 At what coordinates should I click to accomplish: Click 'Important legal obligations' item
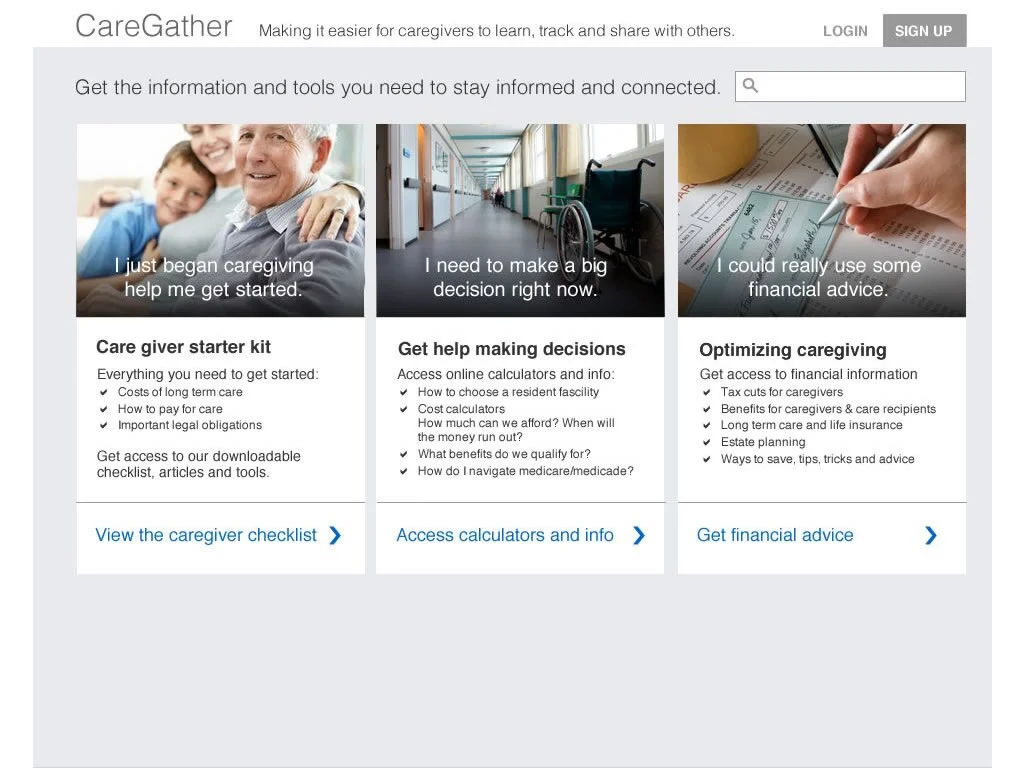(189, 425)
